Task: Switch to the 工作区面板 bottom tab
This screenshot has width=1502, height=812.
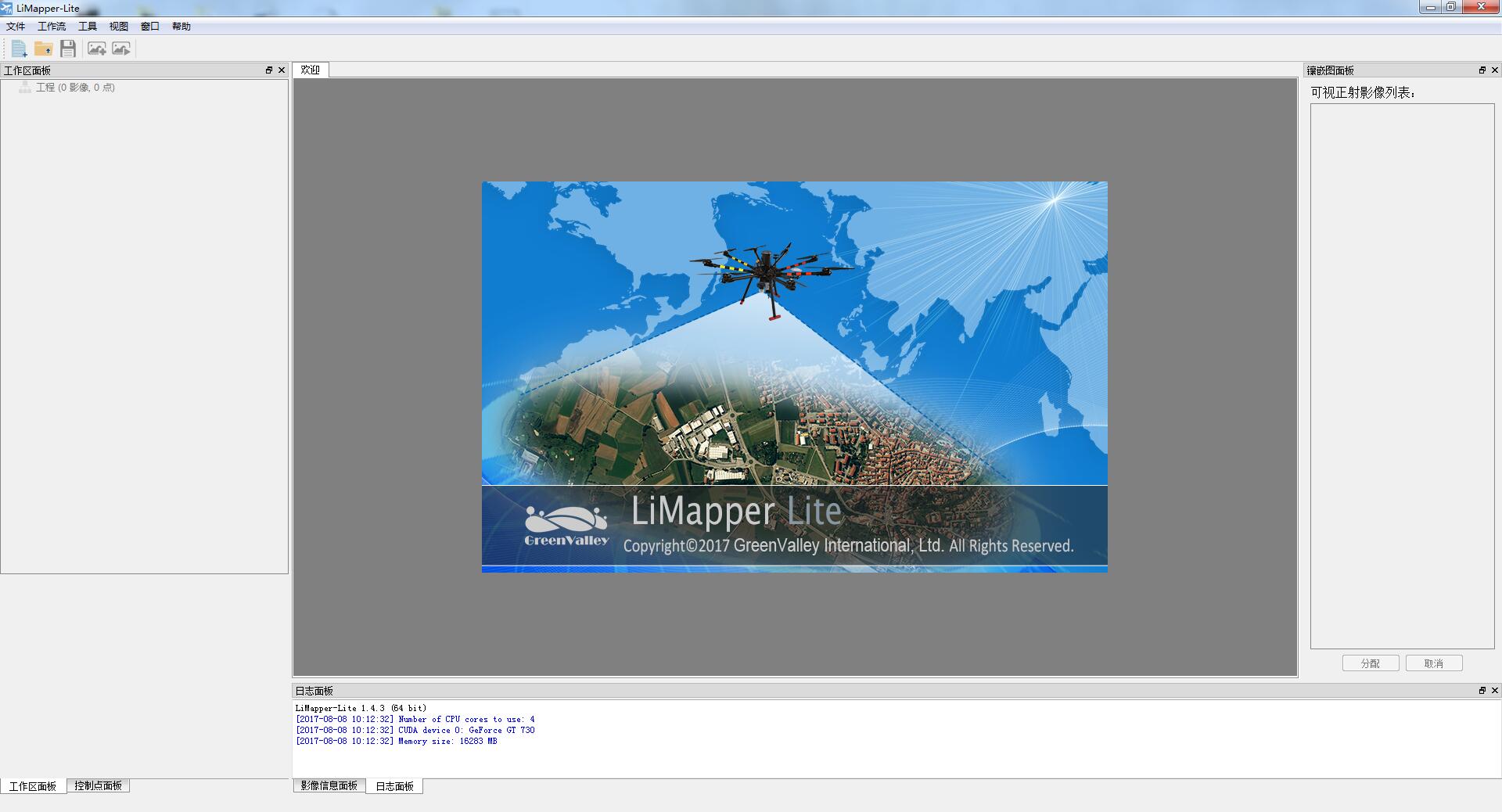Action: pos(33,786)
